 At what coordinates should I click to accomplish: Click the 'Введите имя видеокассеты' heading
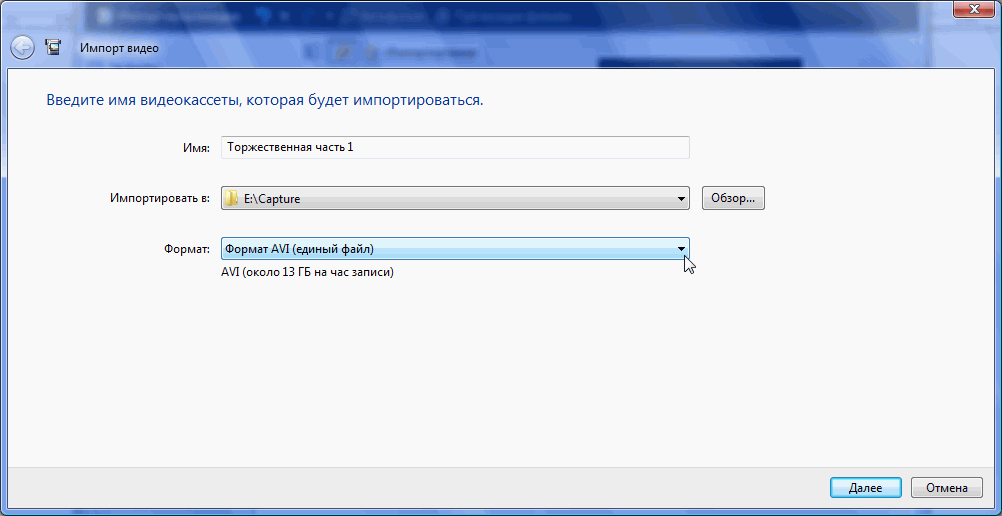[265, 100]
